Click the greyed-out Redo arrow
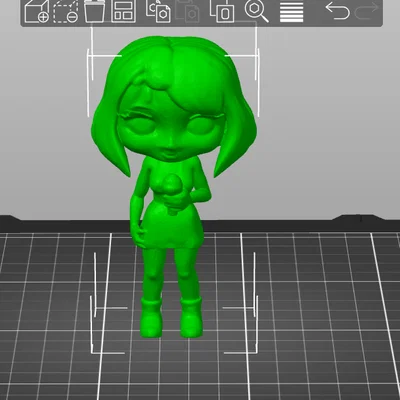 coord(367,11)
